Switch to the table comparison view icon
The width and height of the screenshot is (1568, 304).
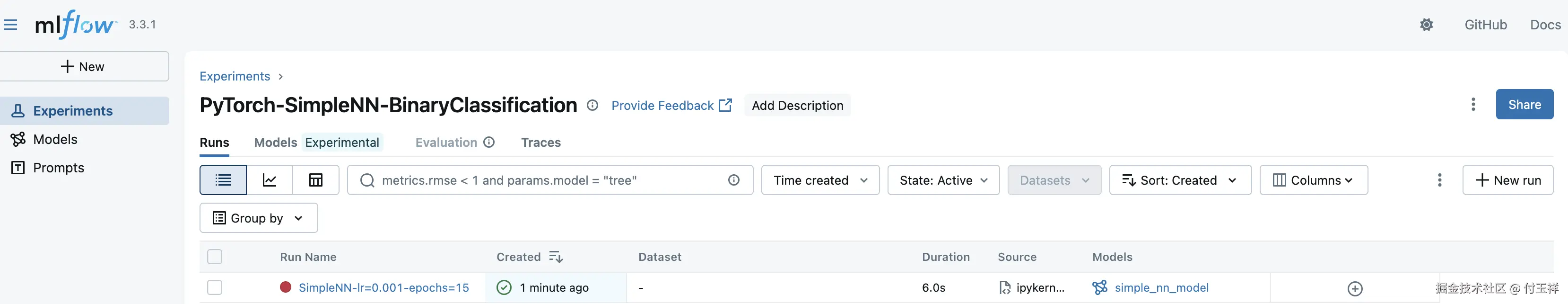315,180
